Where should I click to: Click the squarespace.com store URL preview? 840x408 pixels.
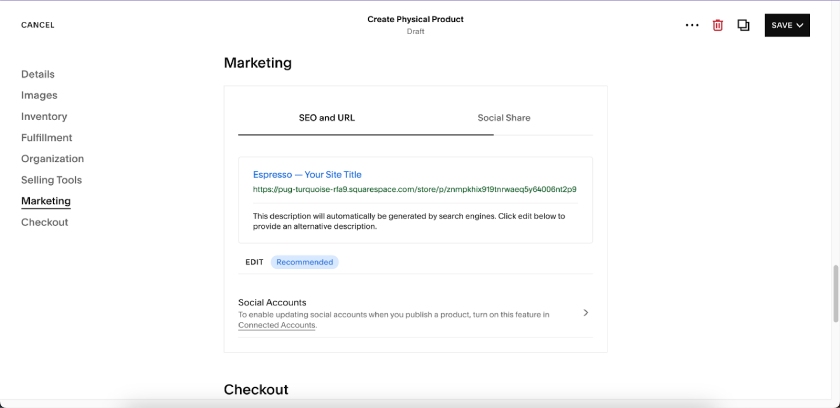click(x=415, y=190)
